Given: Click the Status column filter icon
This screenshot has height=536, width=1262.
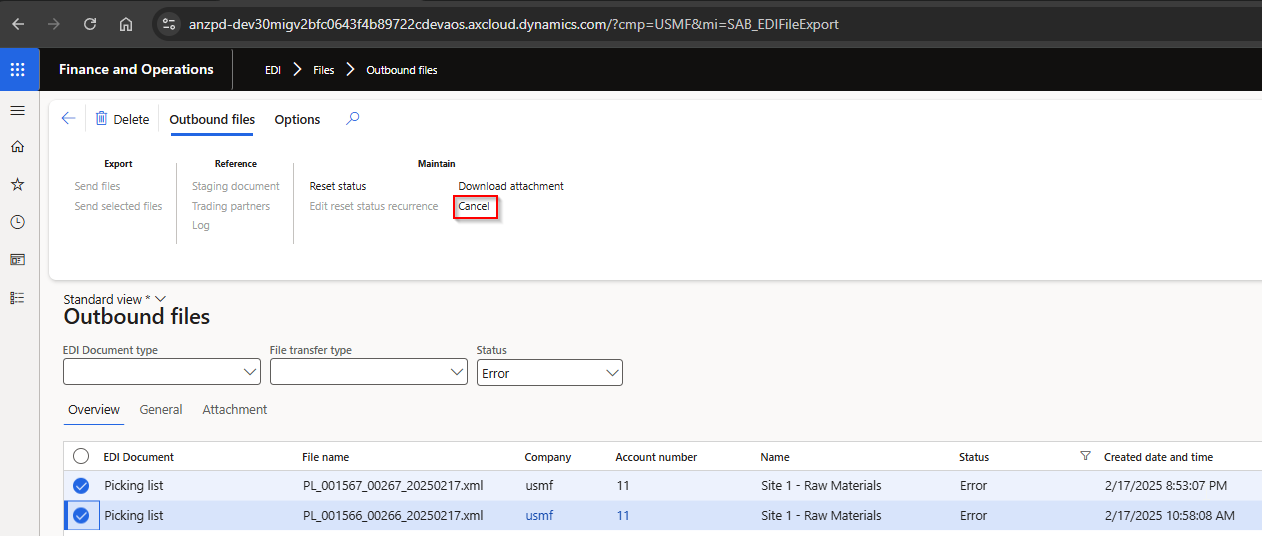Looking at the screenshot, I should (1085, 456).
